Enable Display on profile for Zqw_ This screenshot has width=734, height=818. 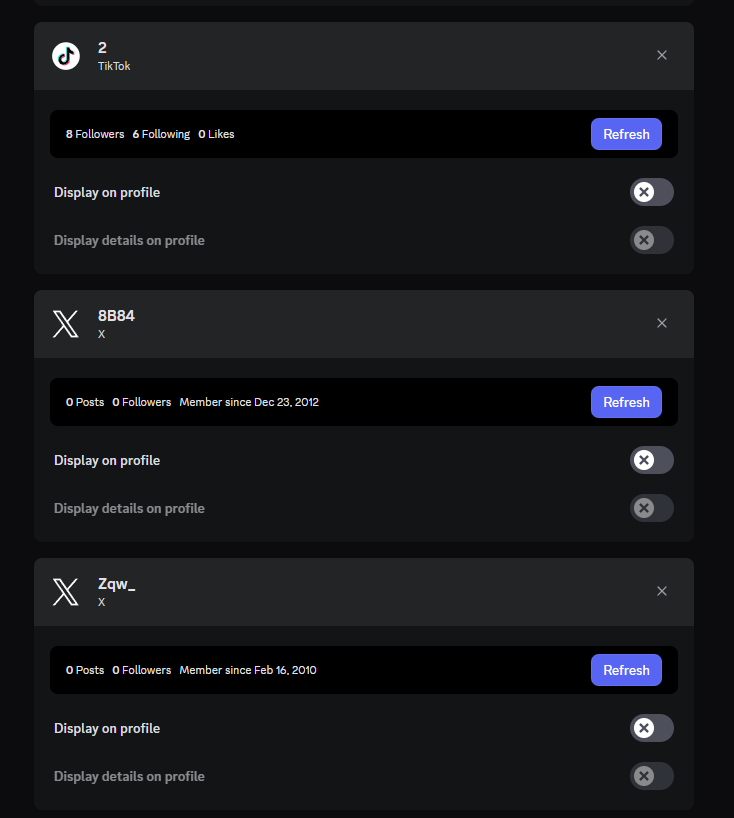pyautogui.click(x=652, y=728)
